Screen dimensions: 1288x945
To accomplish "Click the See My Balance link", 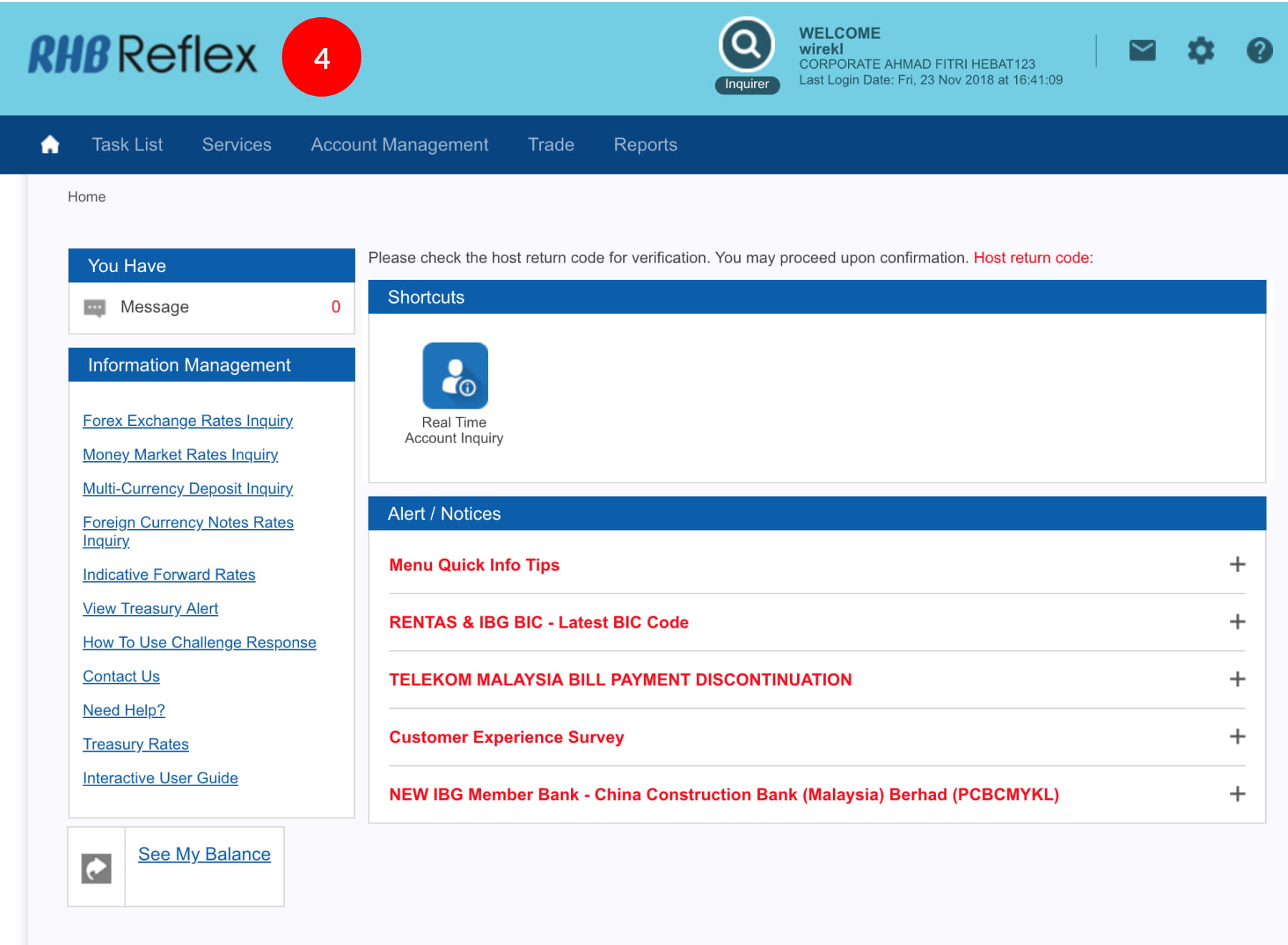I will click(x=204, y=854).
